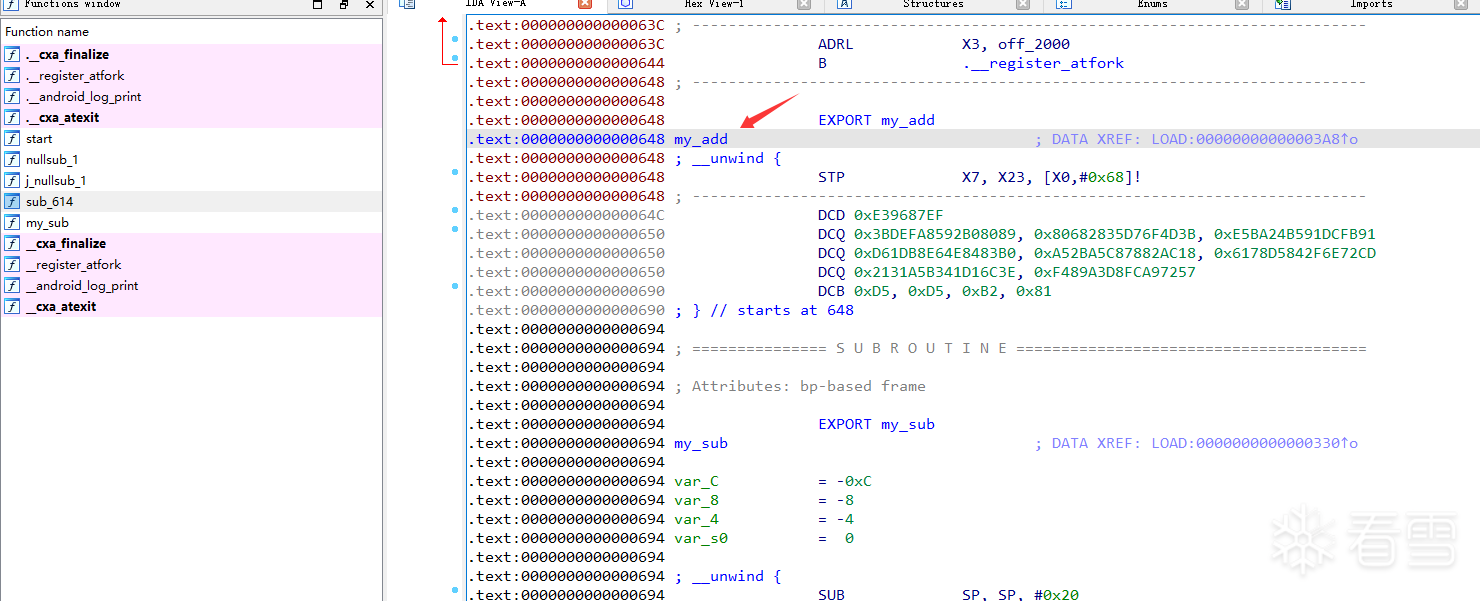Click blue gutter dot beside STP line

[455, 173]
